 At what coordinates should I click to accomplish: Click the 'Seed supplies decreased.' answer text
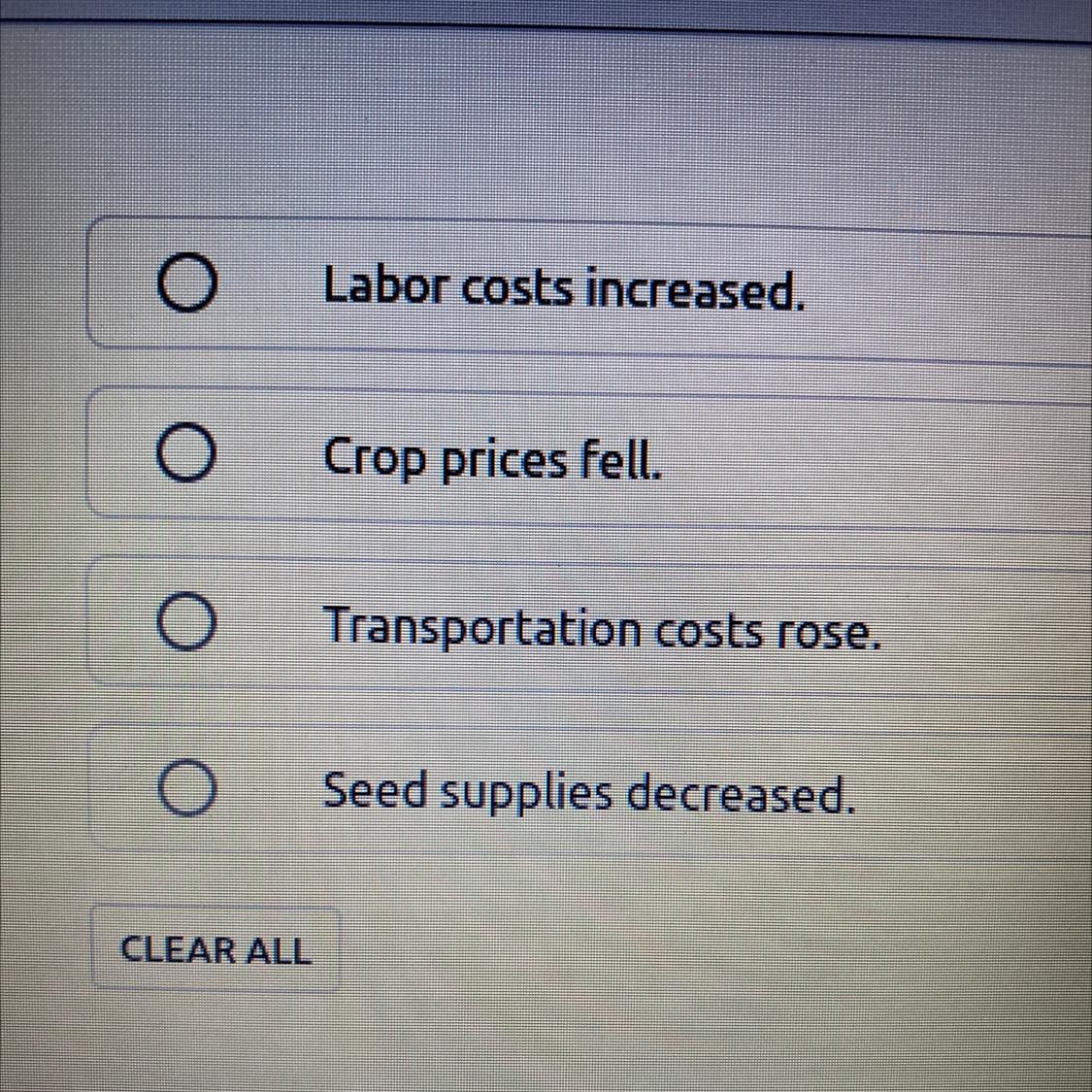(x=589, y=793)
